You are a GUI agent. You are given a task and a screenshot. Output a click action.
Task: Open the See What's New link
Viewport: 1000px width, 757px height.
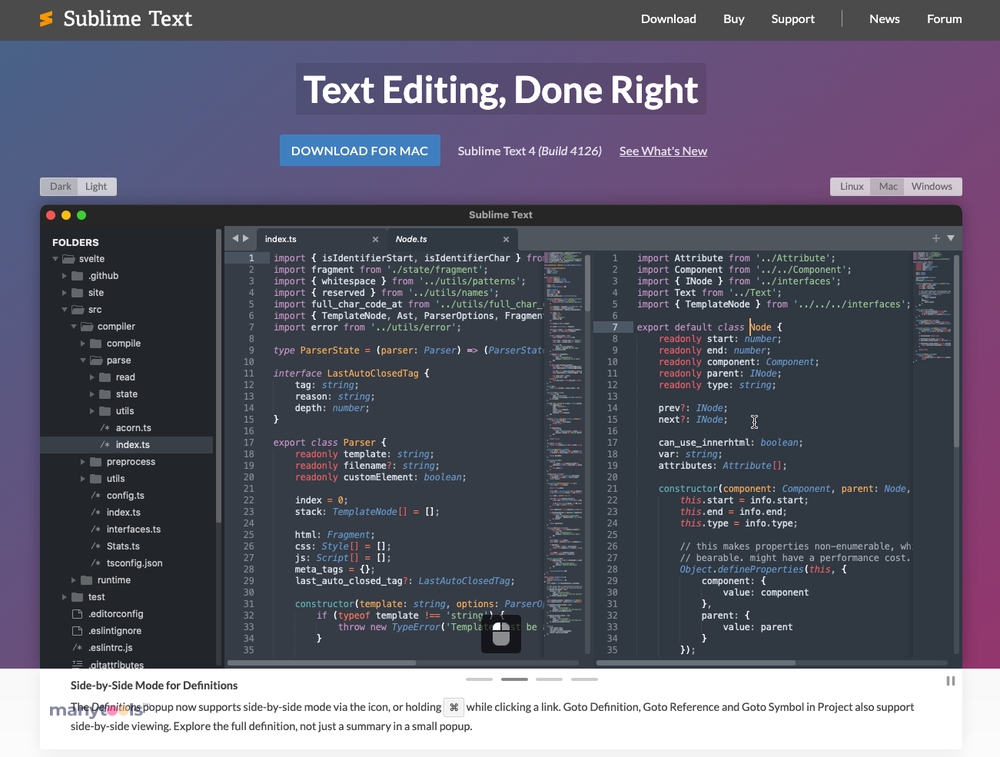tap(663, 151)
